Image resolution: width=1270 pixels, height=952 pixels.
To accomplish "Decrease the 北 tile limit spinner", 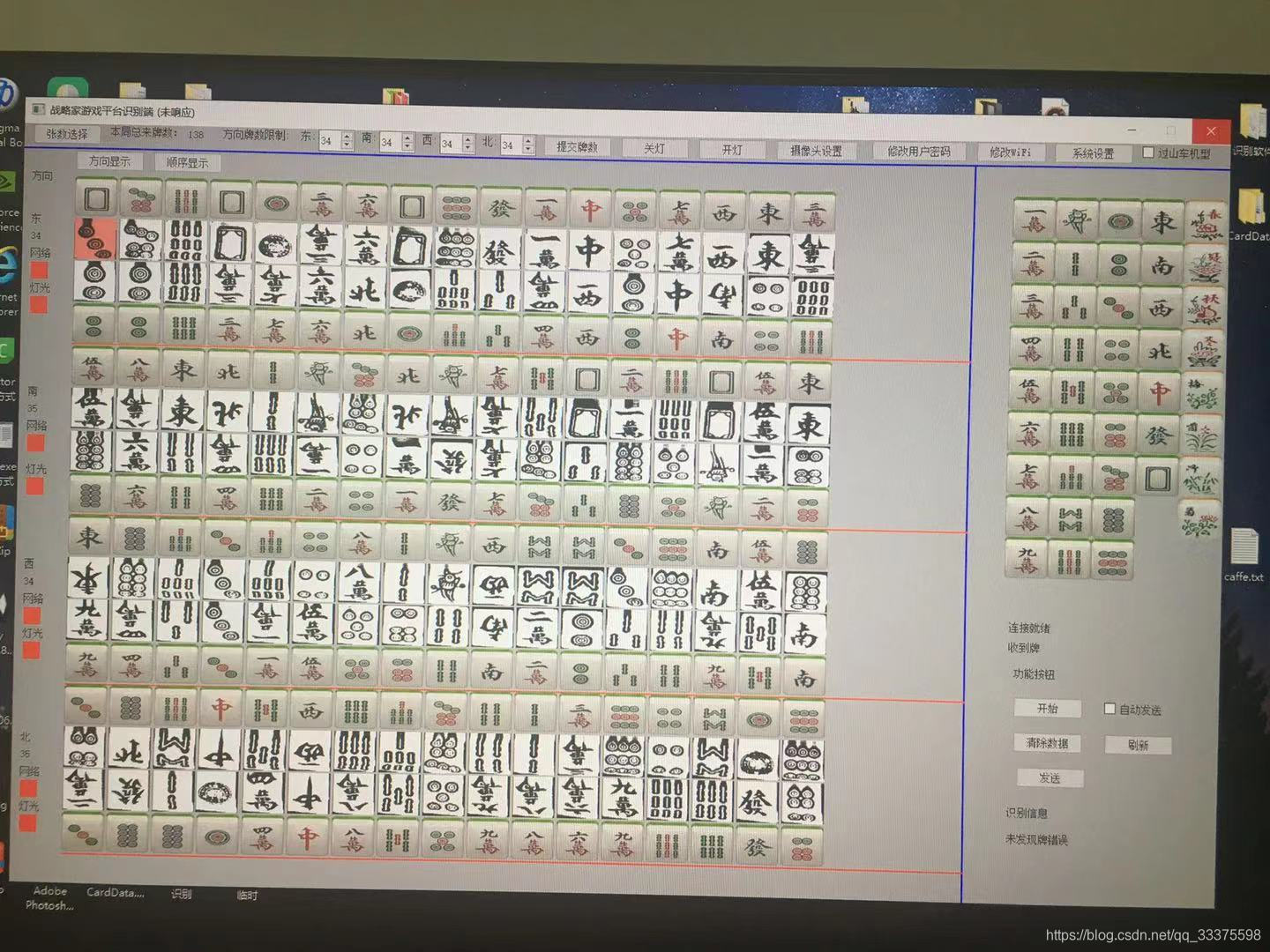I will click(x=528, y=150).
